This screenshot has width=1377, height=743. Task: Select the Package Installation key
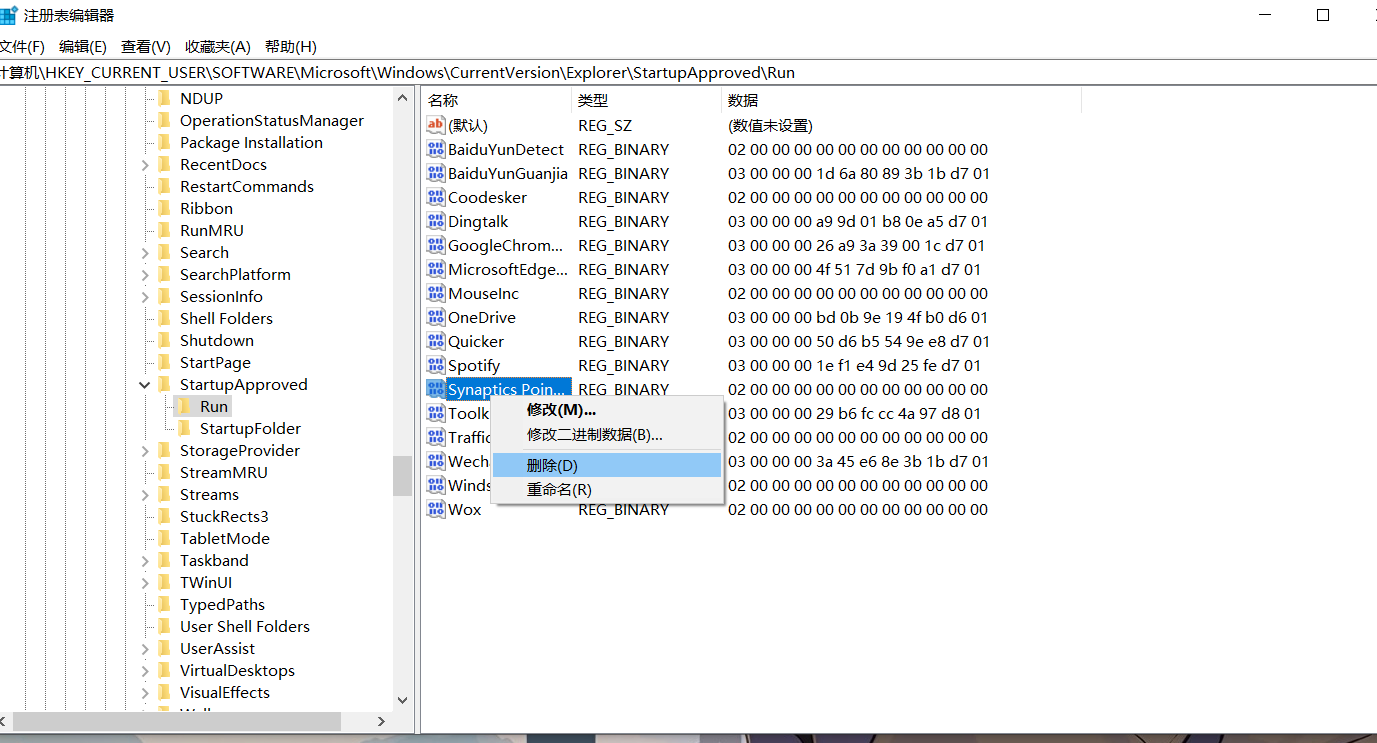coord(251,142)
